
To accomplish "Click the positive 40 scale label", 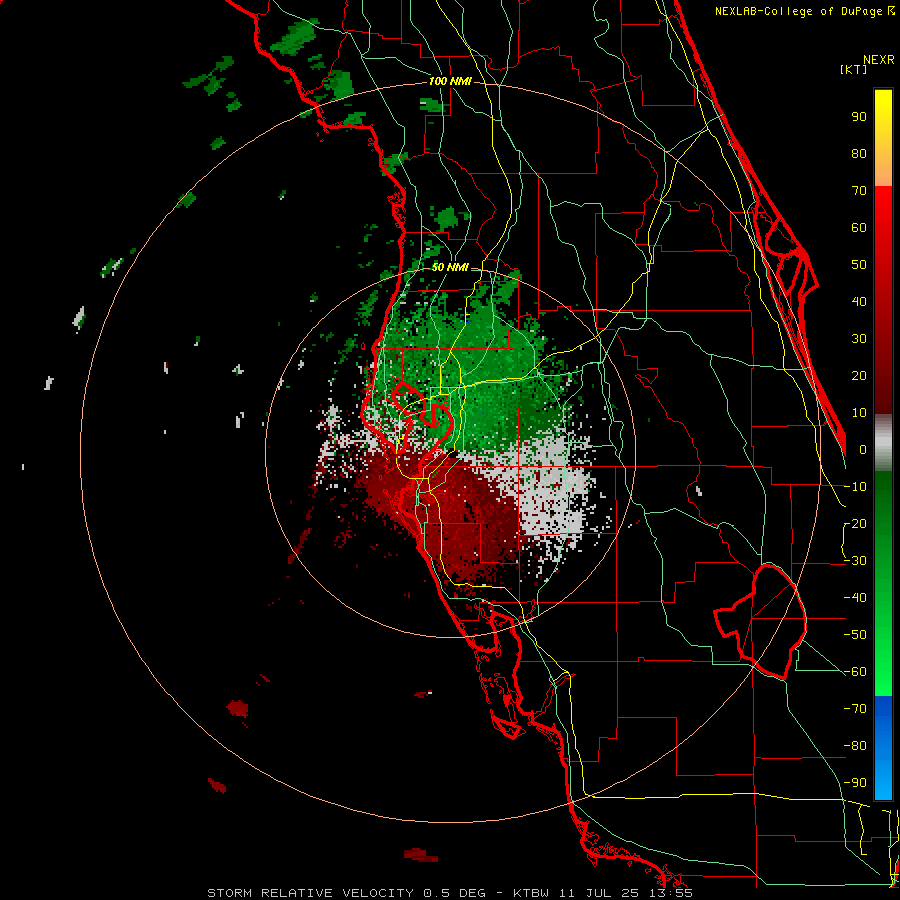I will (x=859, y=301).
